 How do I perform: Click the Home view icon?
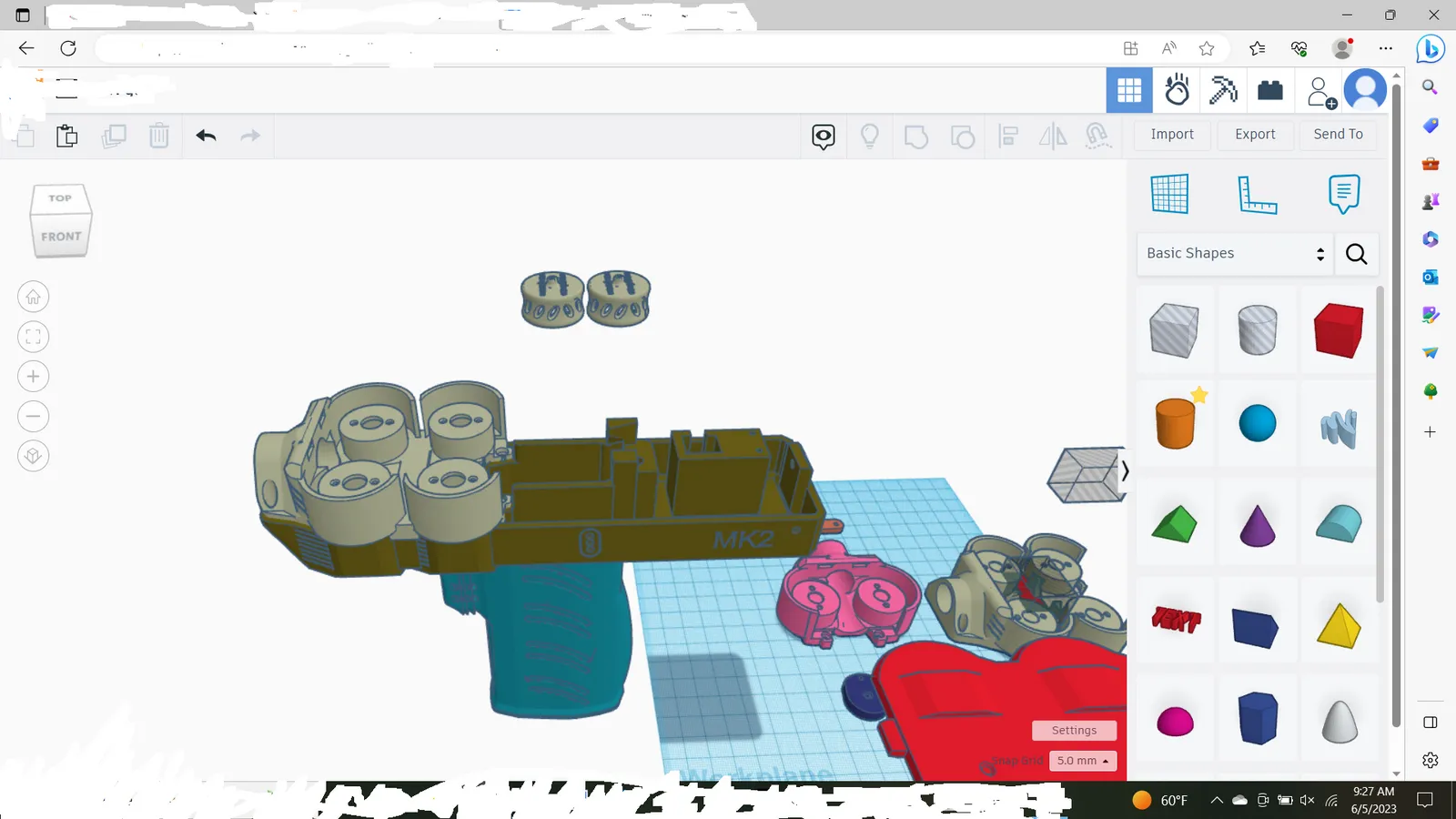(x=34, y=297)
